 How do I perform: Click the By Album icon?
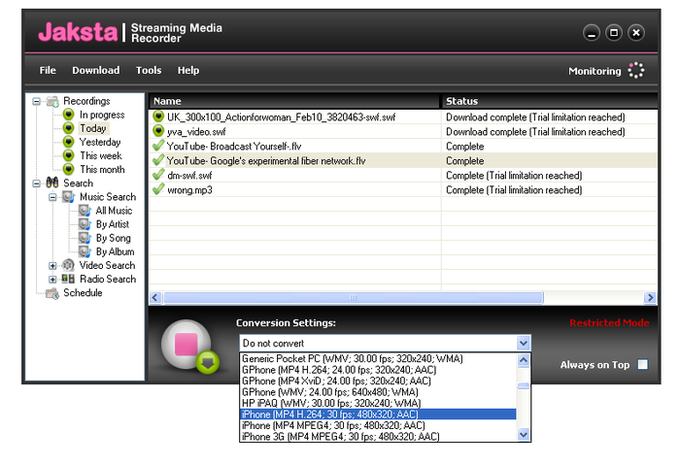(x=85, y=252)
